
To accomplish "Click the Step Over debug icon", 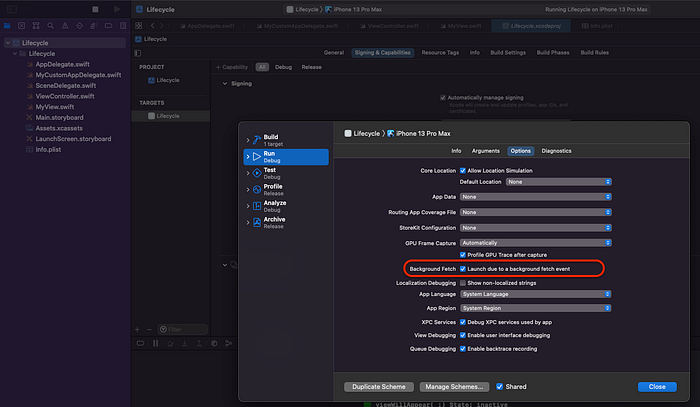I will [170, 343].
